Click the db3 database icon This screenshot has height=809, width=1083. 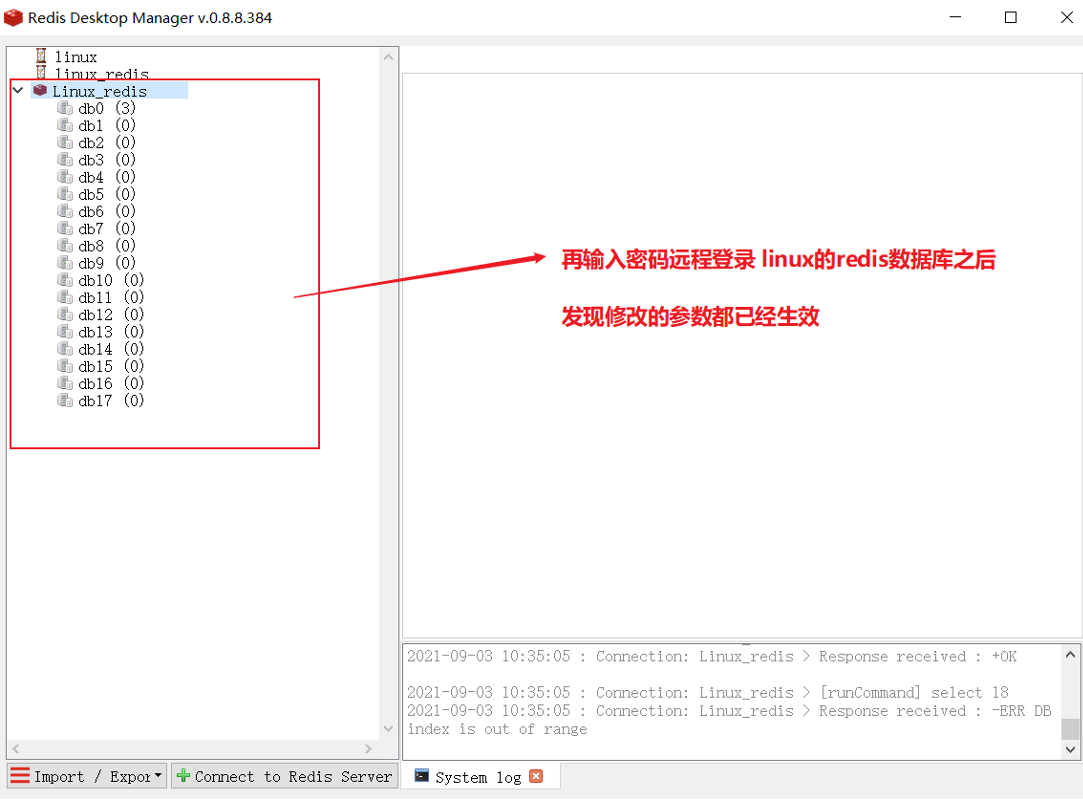point(65,160)
